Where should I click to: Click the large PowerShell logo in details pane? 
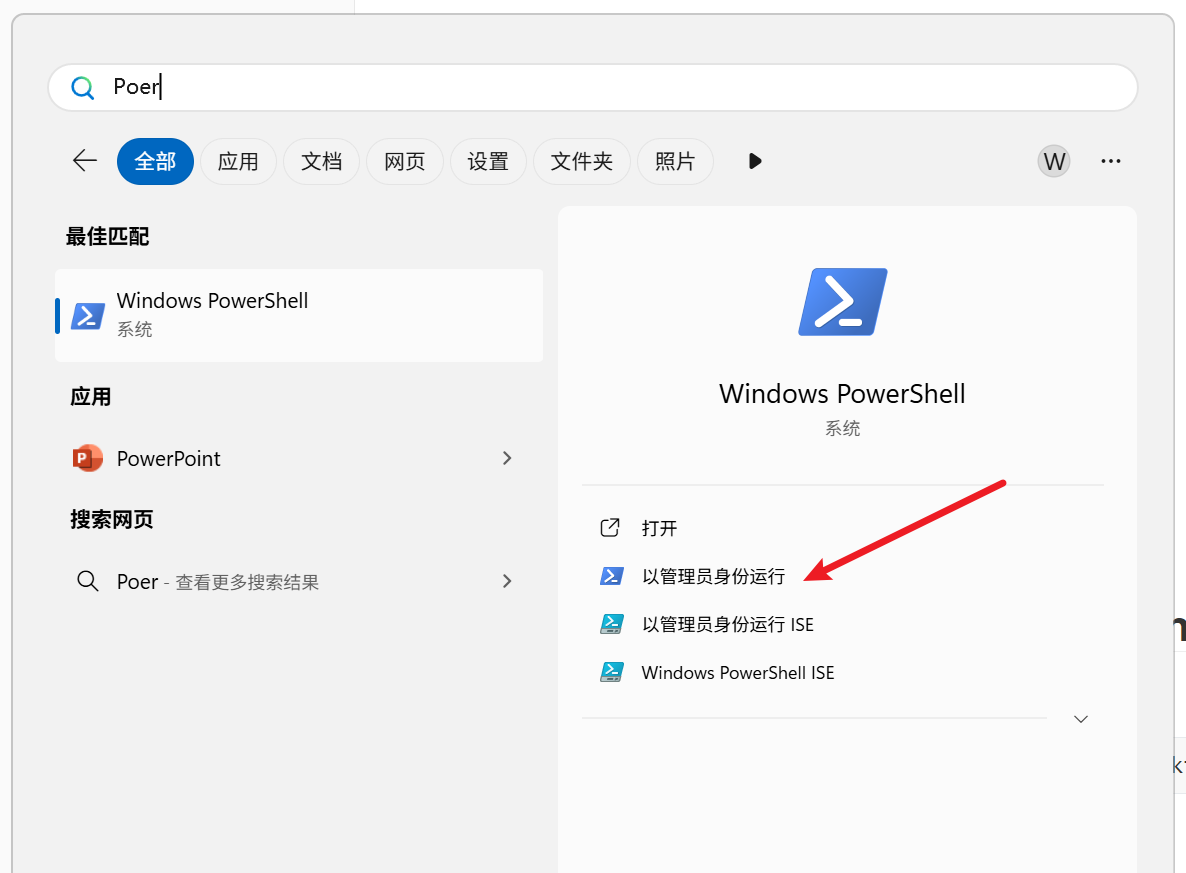pyautogui.click(x=843, y=302)
